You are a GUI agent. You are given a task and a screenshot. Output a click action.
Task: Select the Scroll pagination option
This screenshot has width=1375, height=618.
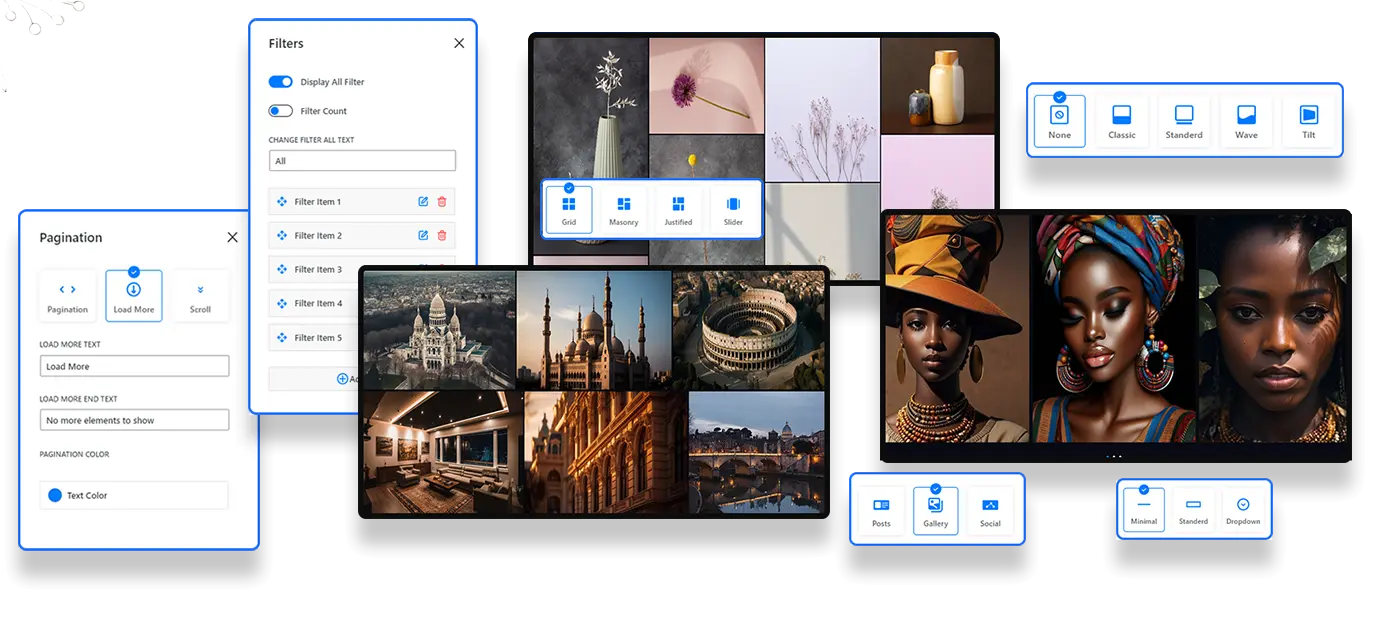click(x=200, y=290)
